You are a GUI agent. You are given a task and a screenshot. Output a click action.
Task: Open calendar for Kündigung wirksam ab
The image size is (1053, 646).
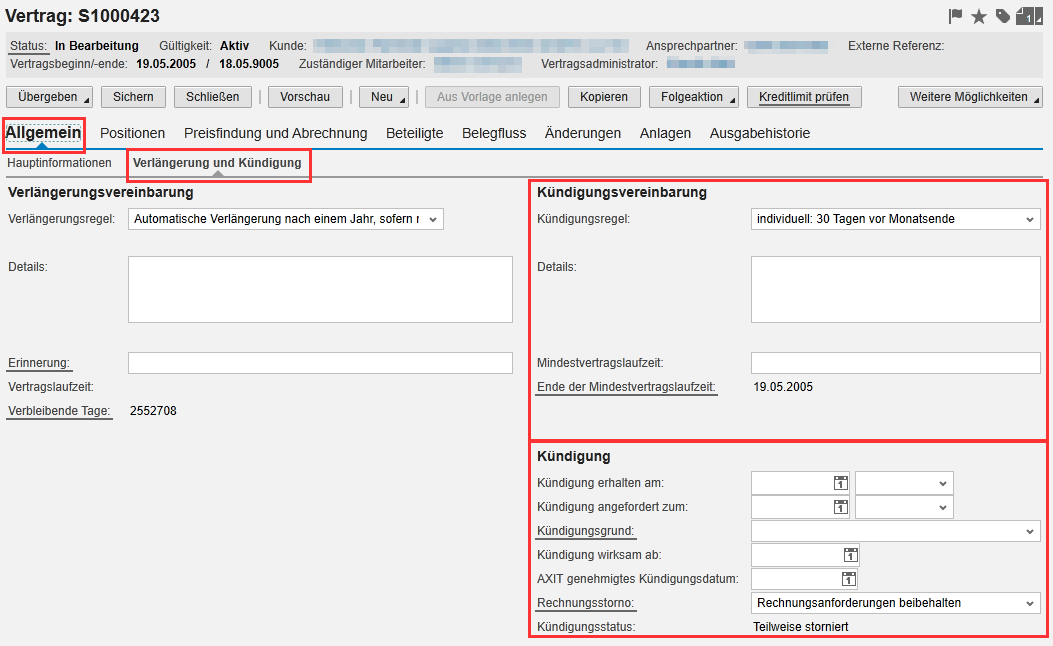coord(850,555)
